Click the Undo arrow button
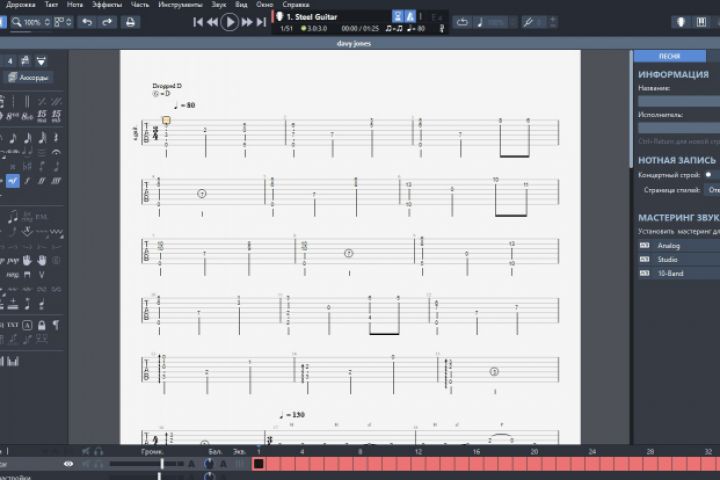 point(87,22)
